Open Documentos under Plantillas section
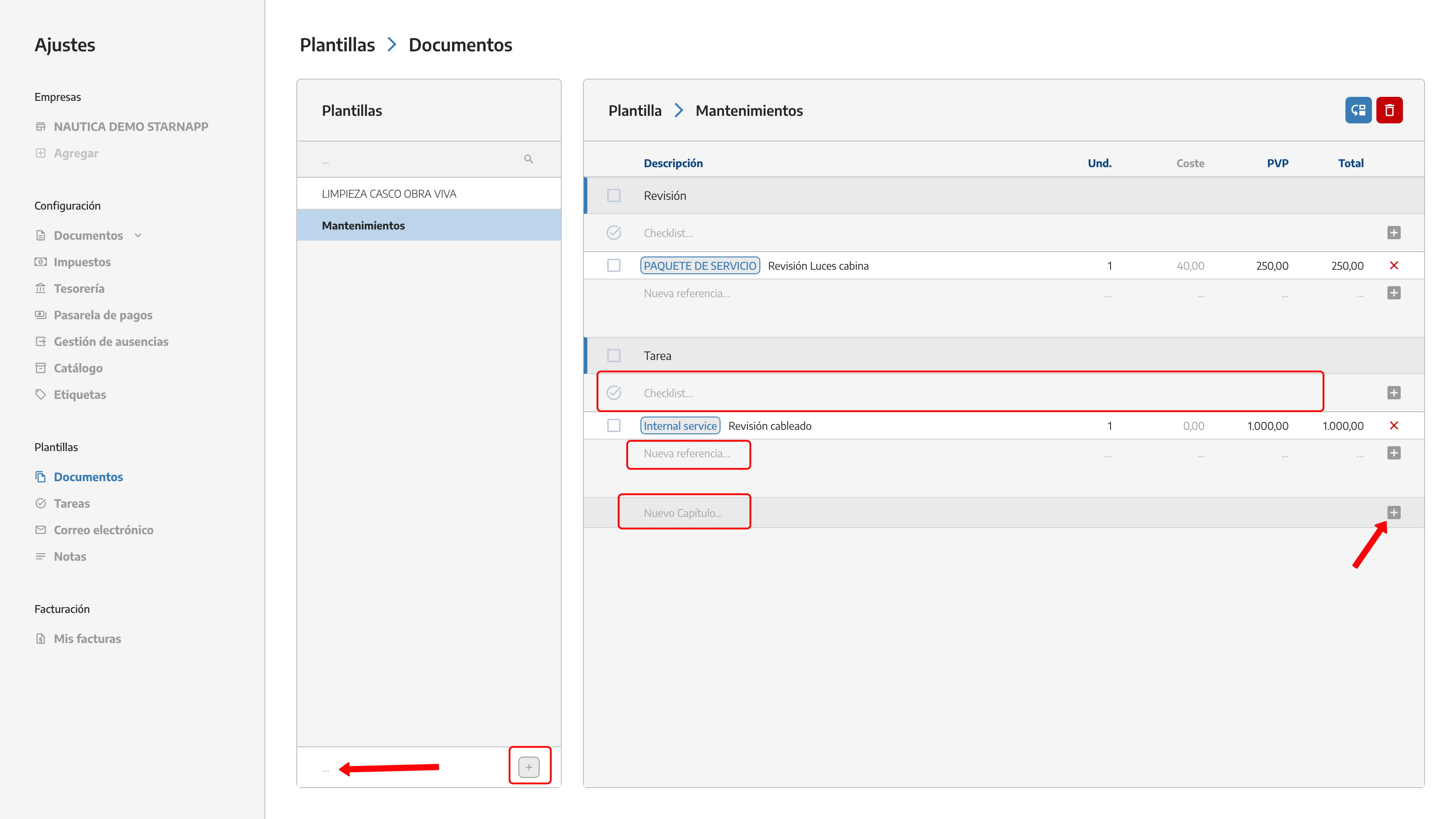The height and width of the screenshot is (819, 1456). click(88, 476)
